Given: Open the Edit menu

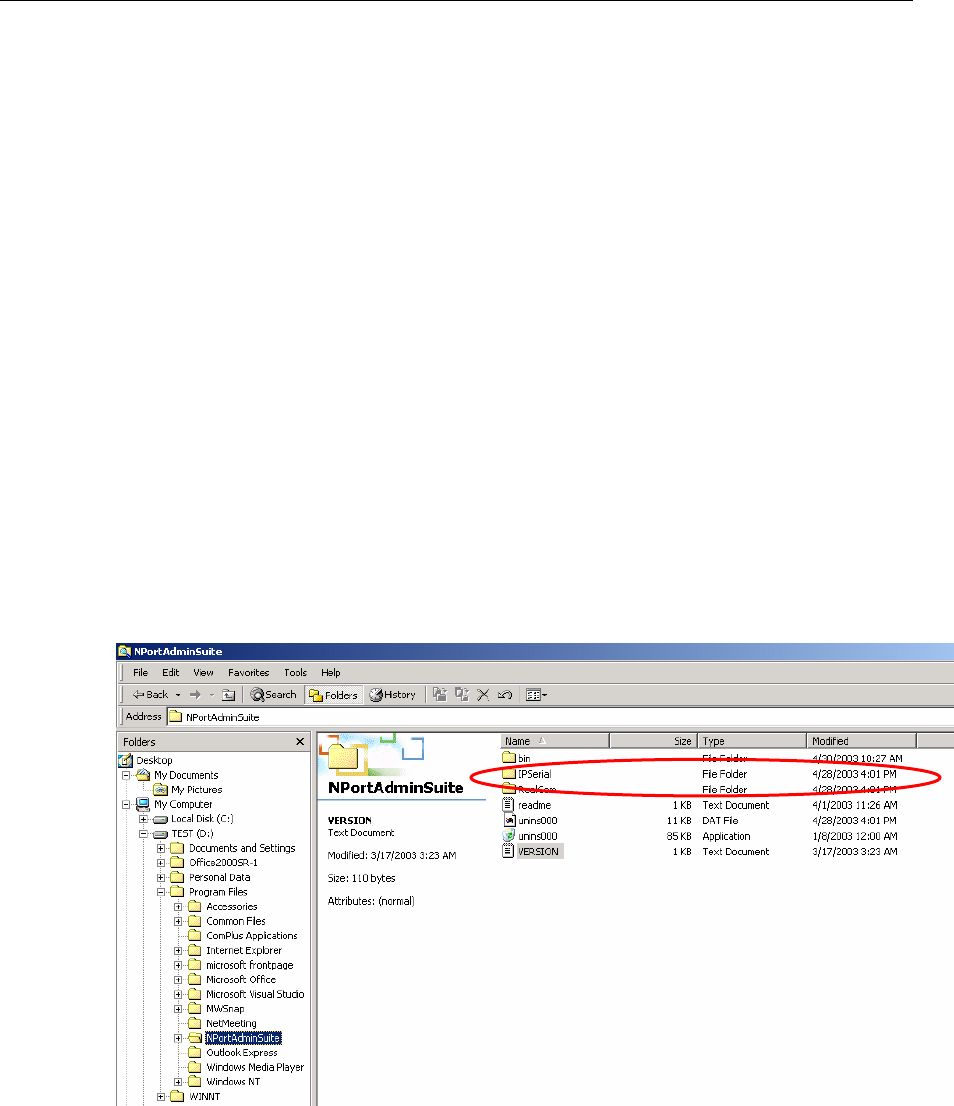Looking at the screenshot, I should (x=170, y=672).
